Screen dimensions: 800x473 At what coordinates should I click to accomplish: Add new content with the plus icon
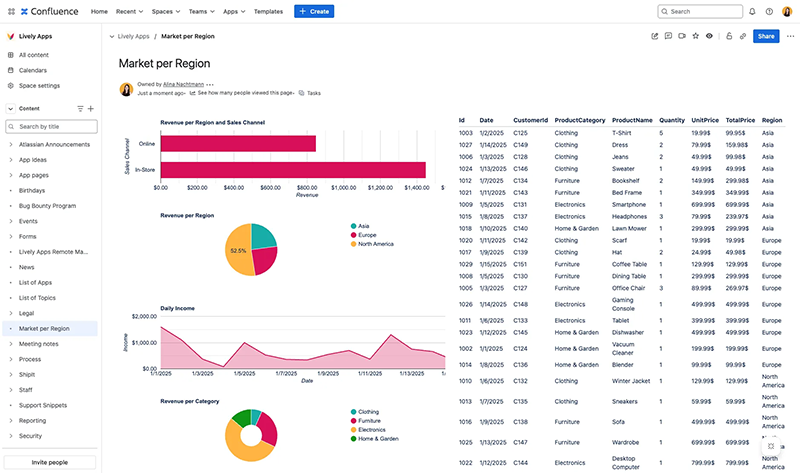point(91,109)
